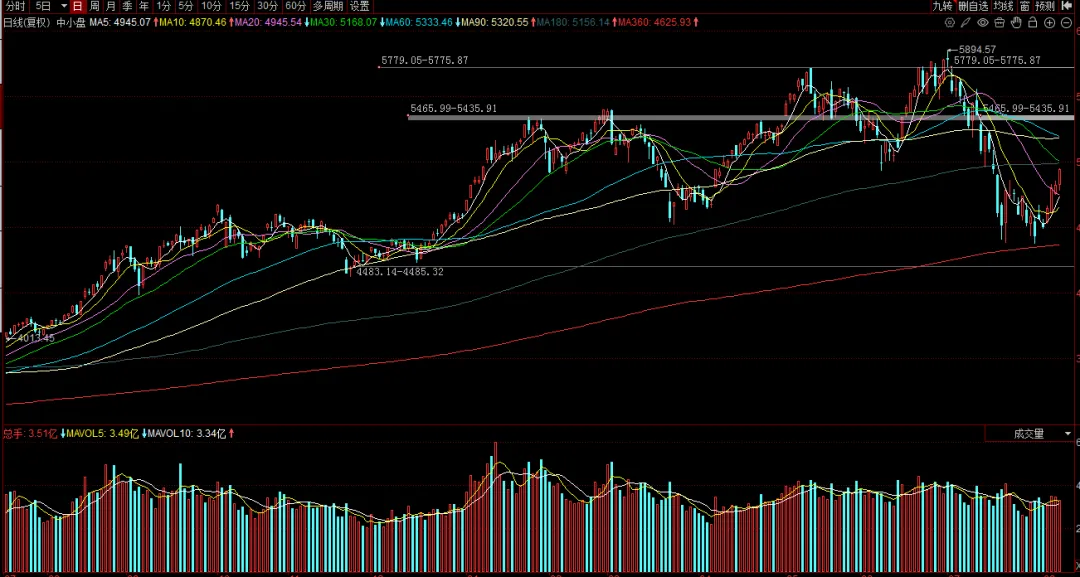Click 删自选 remove from watchlist

(973, 6)
